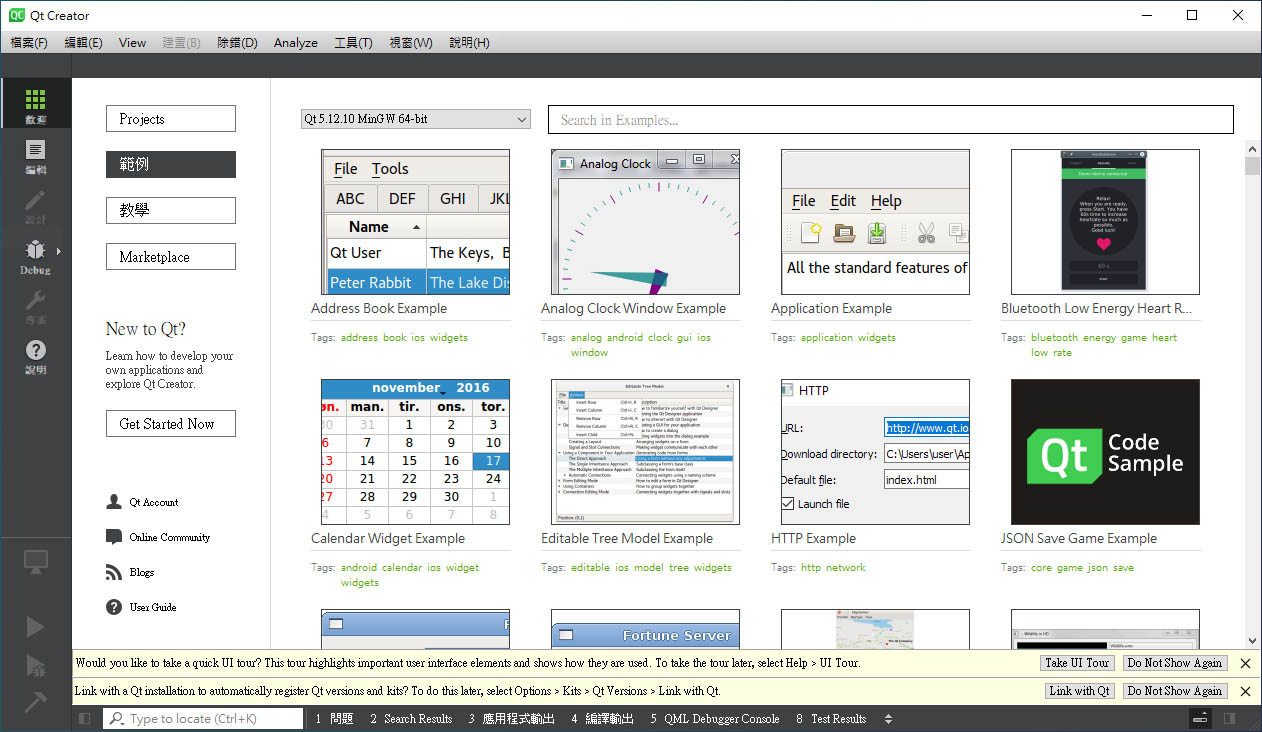
Task: Select the 教學 tutorials button
Action: [x=171, y=211]
